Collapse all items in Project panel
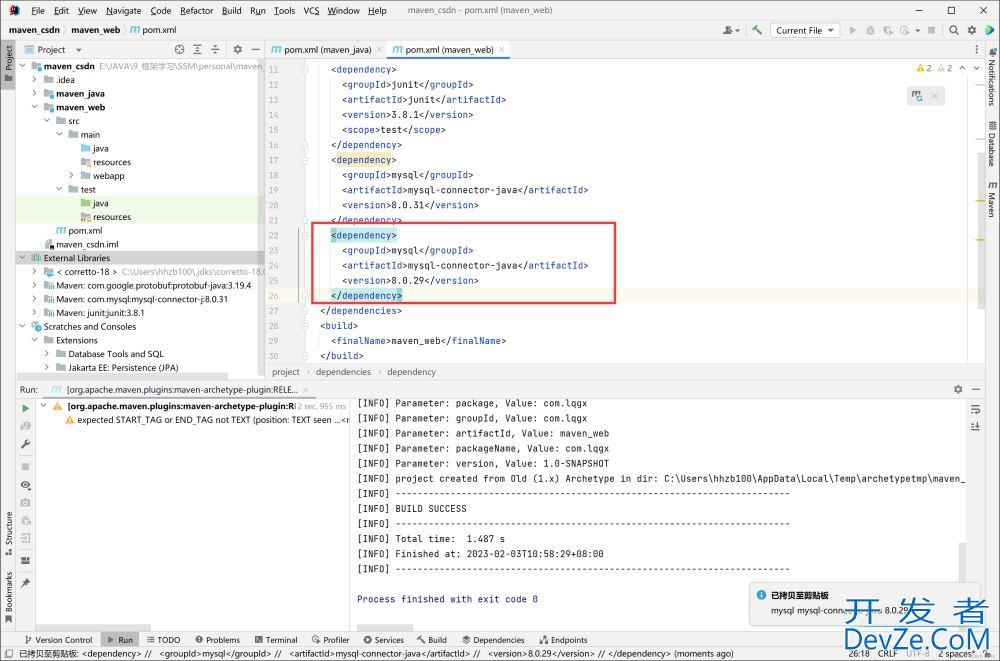The width and height of the screenshot is (1000, 661). click(x=216, y=49)
